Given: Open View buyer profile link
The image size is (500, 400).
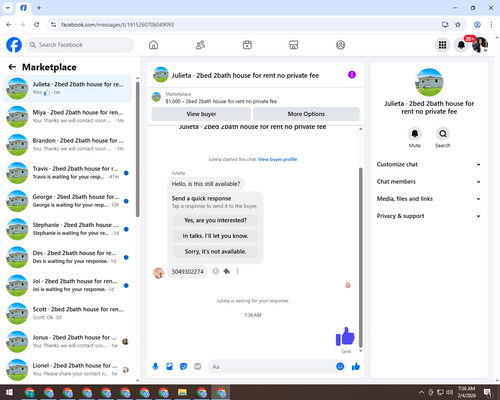Looking at the screenshot, I should pyautogui.click(x=277, y=159).
